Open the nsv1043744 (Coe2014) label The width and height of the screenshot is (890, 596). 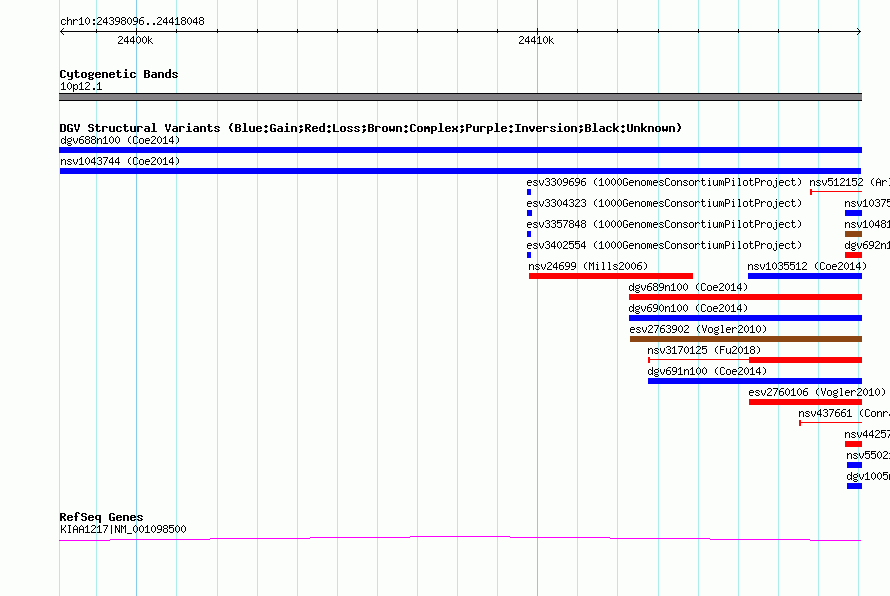[x=120, y=161]
